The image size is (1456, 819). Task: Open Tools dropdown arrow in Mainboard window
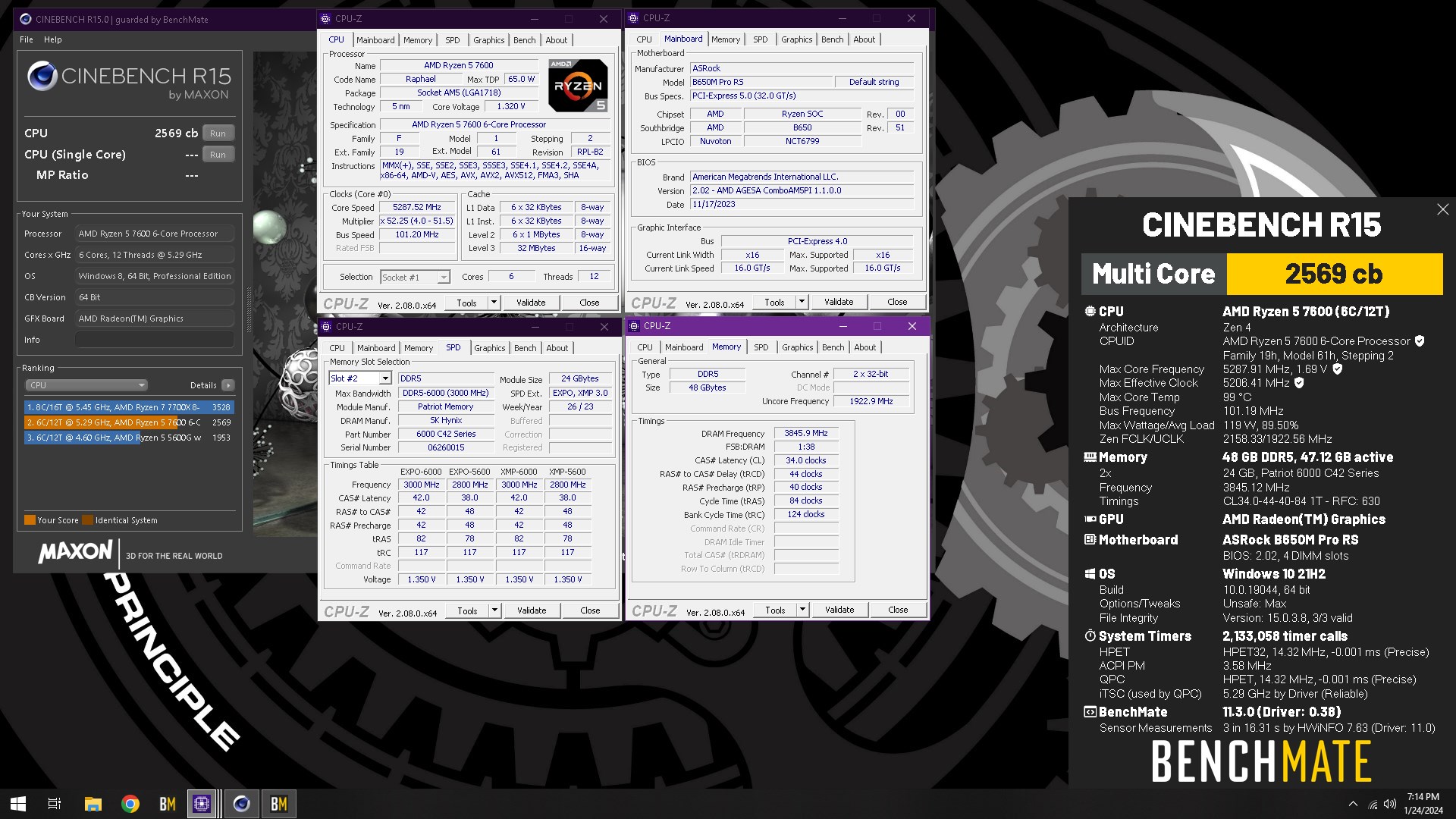pyautogui.click(x=802, y=302)
